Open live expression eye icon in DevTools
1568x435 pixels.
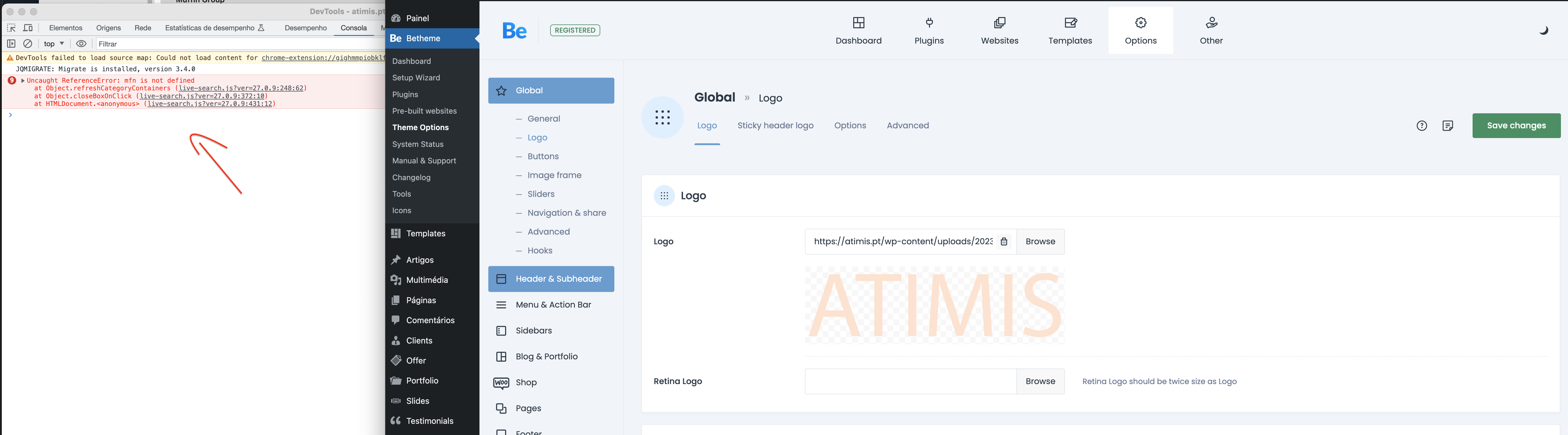[81, 44]
